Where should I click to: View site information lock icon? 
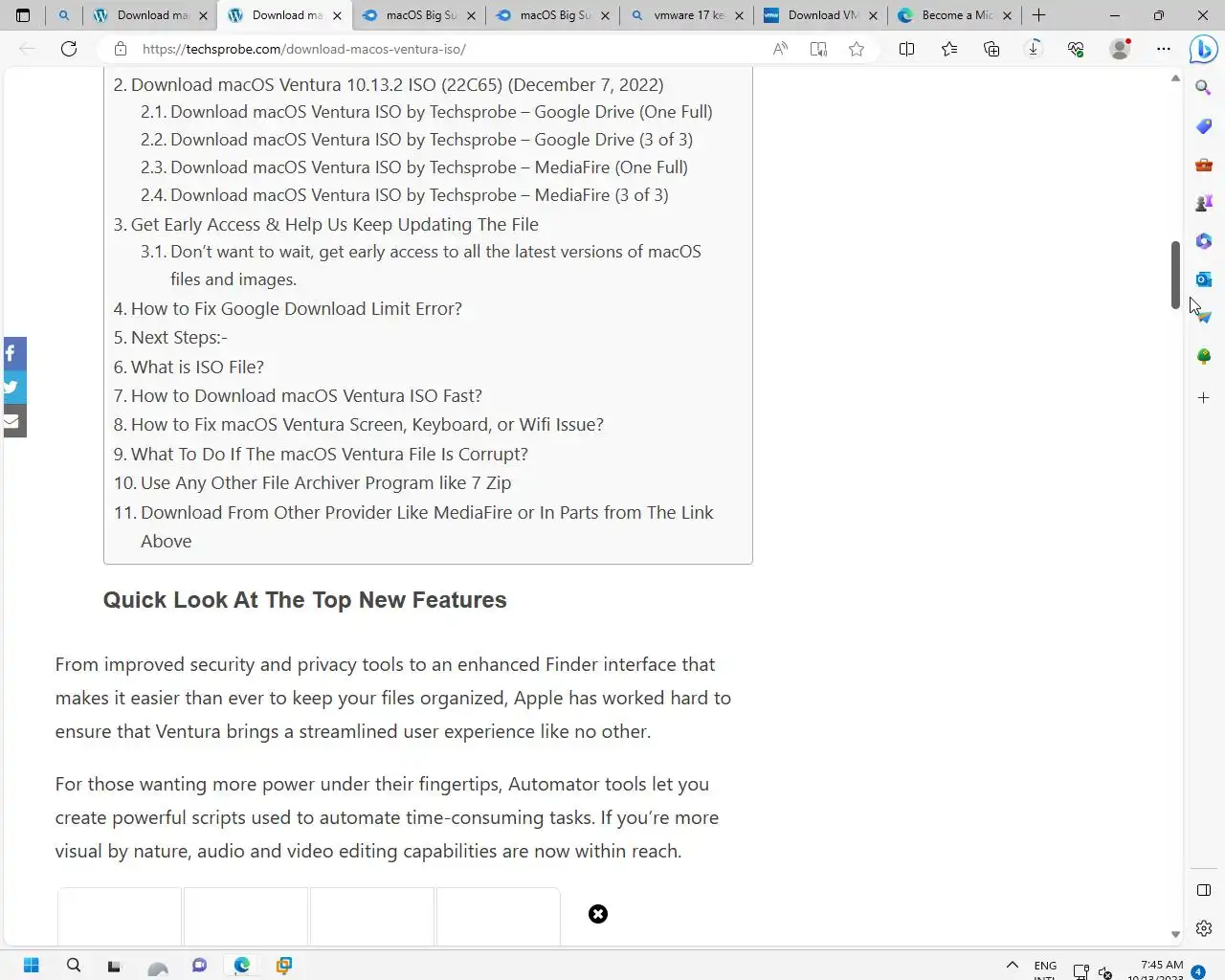120,49
